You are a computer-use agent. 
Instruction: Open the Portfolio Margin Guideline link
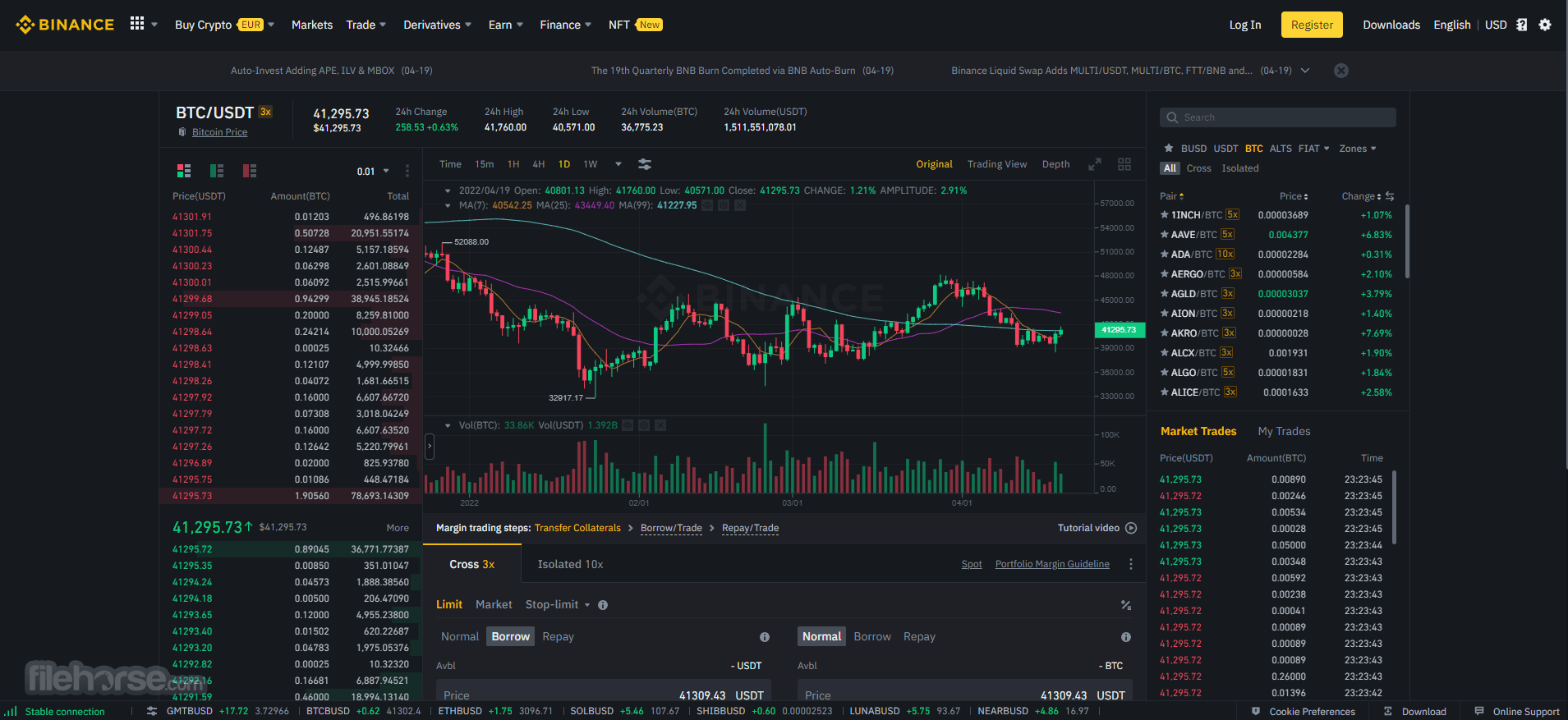coord(1052,564)
